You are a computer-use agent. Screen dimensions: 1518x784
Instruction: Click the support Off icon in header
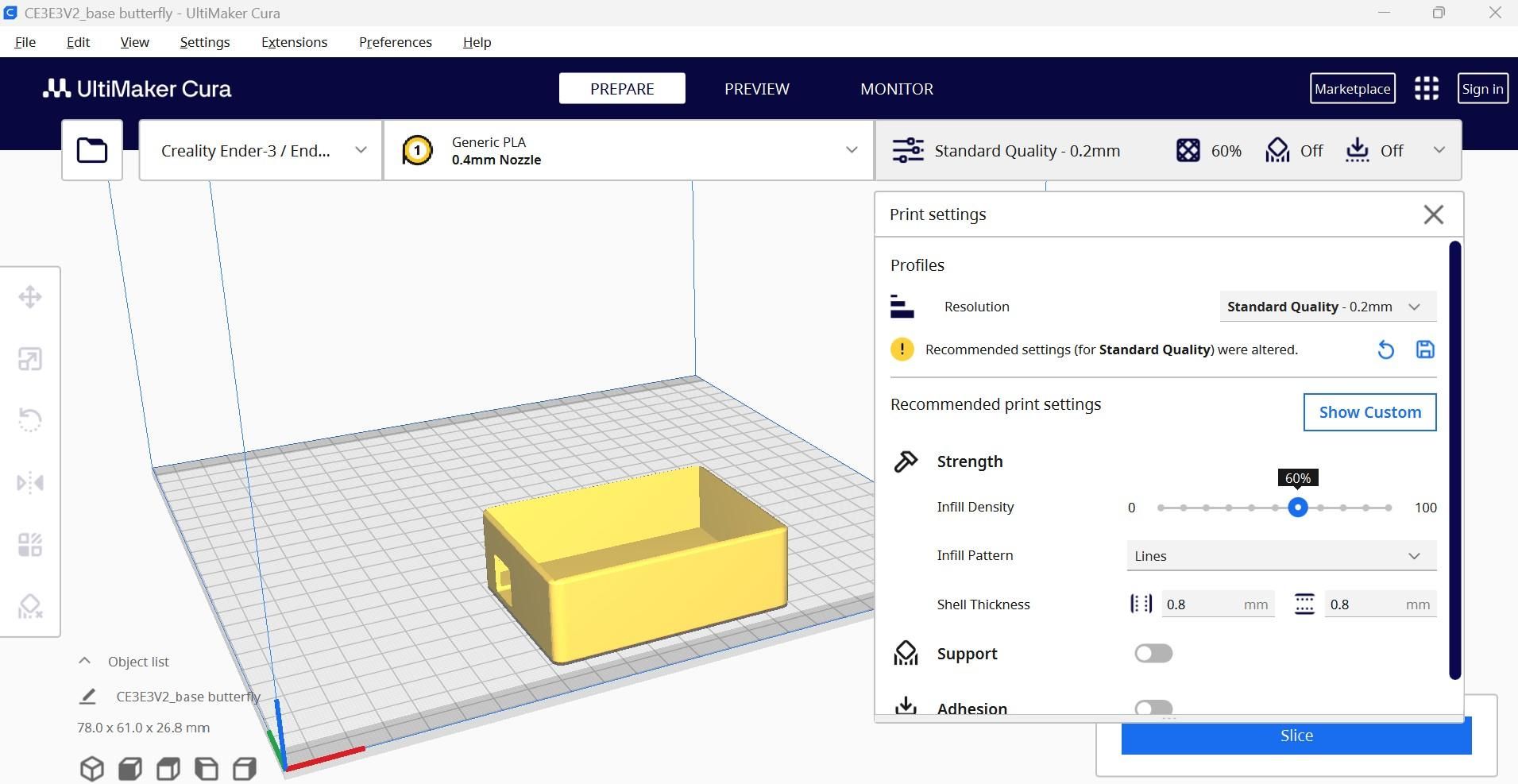click(x=1277, y=150)
